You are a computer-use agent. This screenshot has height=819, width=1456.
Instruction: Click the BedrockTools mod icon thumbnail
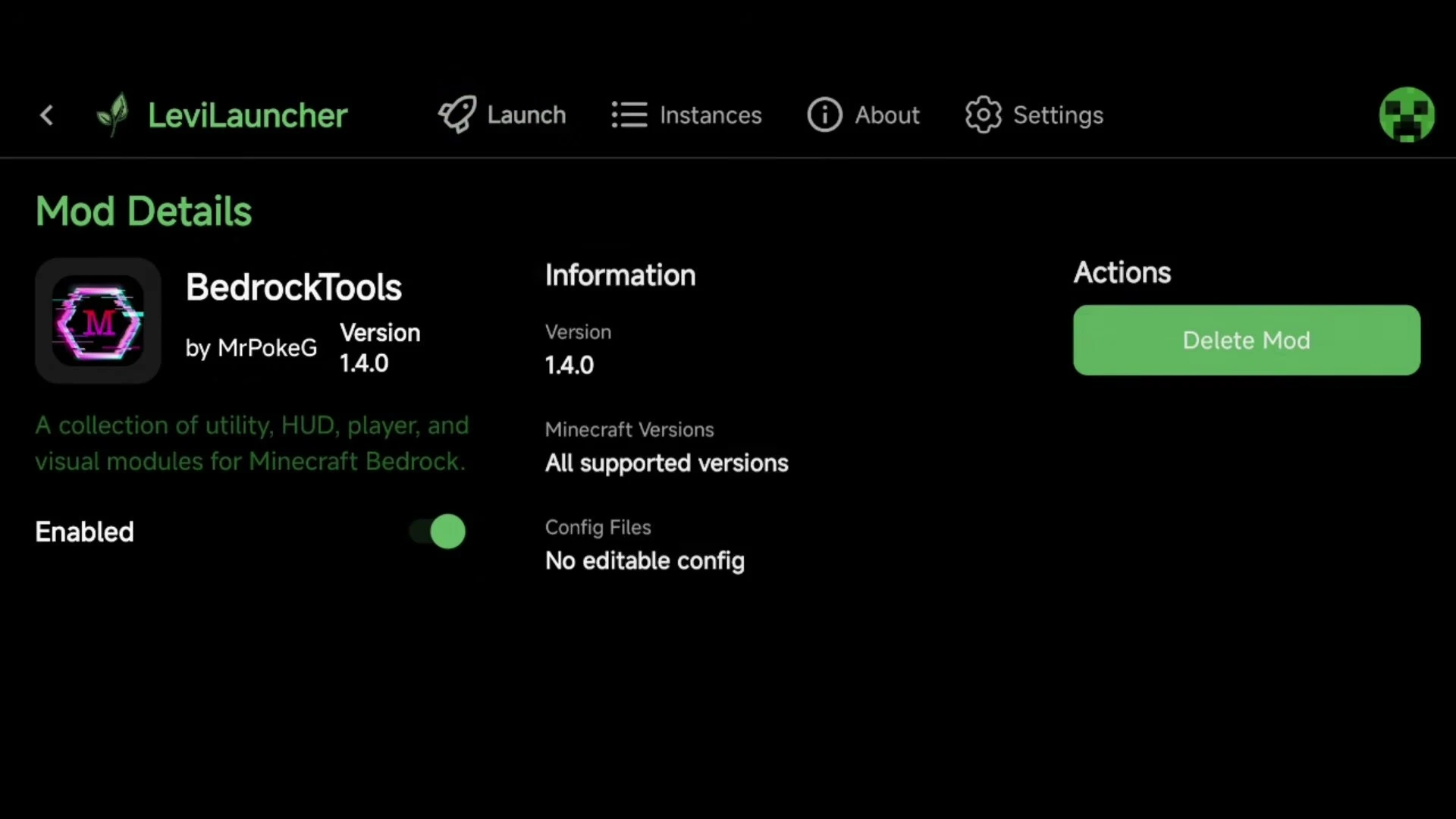coord(98,321)
